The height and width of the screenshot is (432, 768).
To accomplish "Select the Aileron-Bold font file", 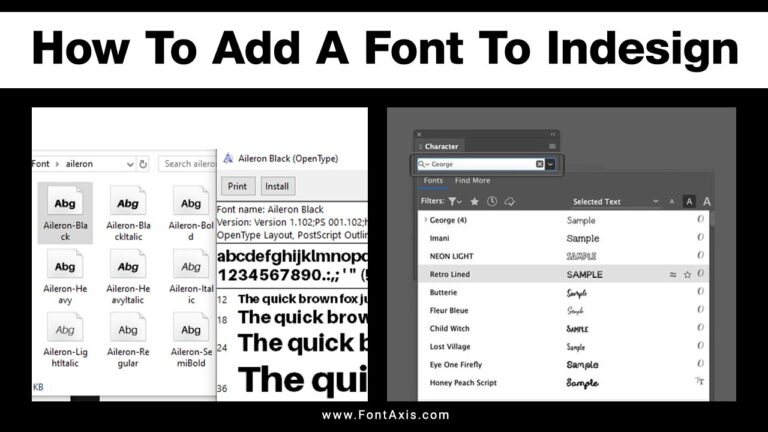I will [x=191, y=213].
